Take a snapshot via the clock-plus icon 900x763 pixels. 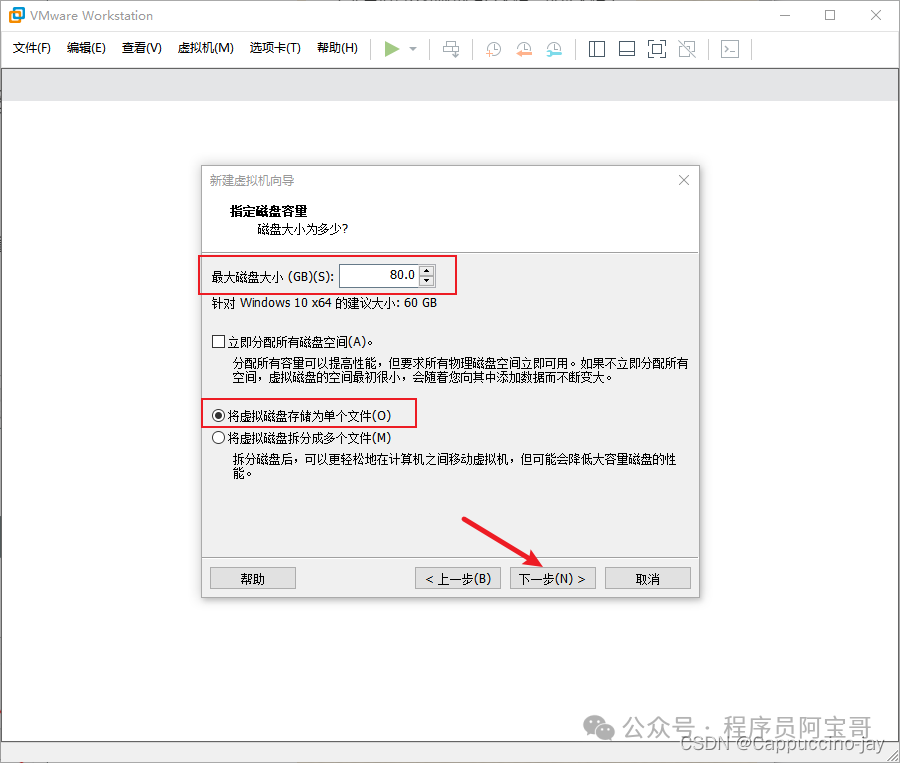(x=494, y=49)
